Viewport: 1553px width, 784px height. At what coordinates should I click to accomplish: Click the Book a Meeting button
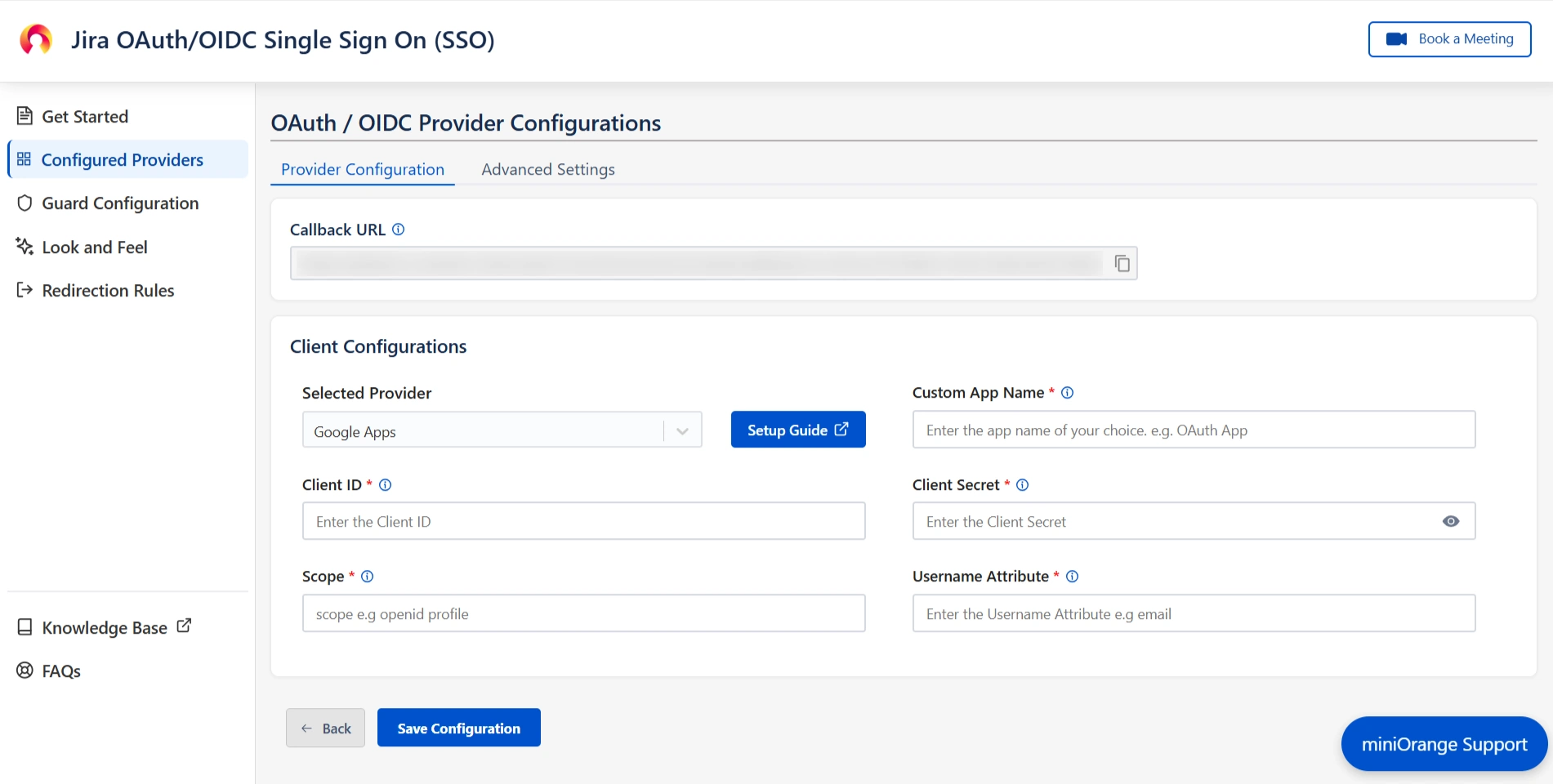coord(1449,39)
